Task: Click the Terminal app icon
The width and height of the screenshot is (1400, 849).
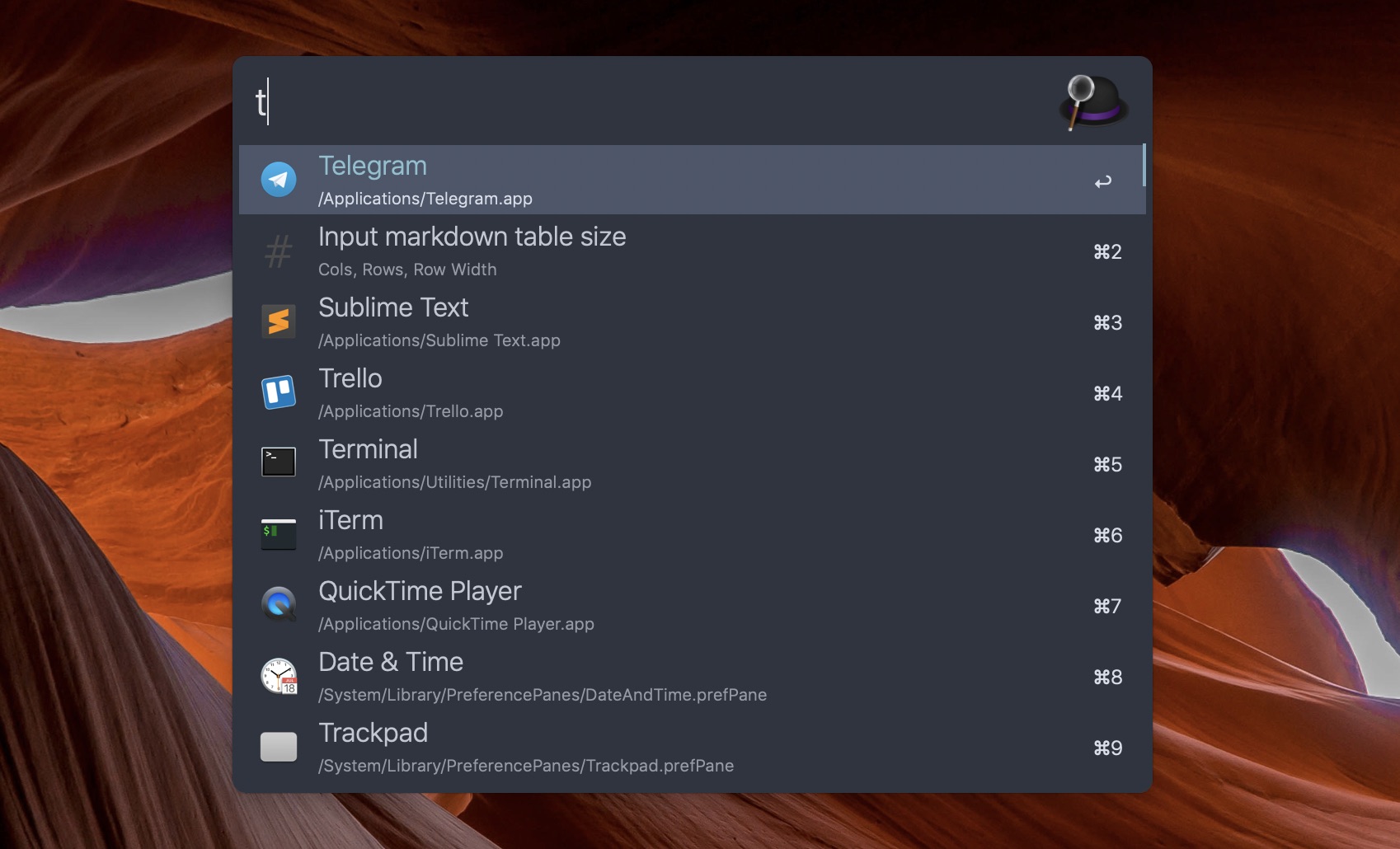Action: [279, 462]
